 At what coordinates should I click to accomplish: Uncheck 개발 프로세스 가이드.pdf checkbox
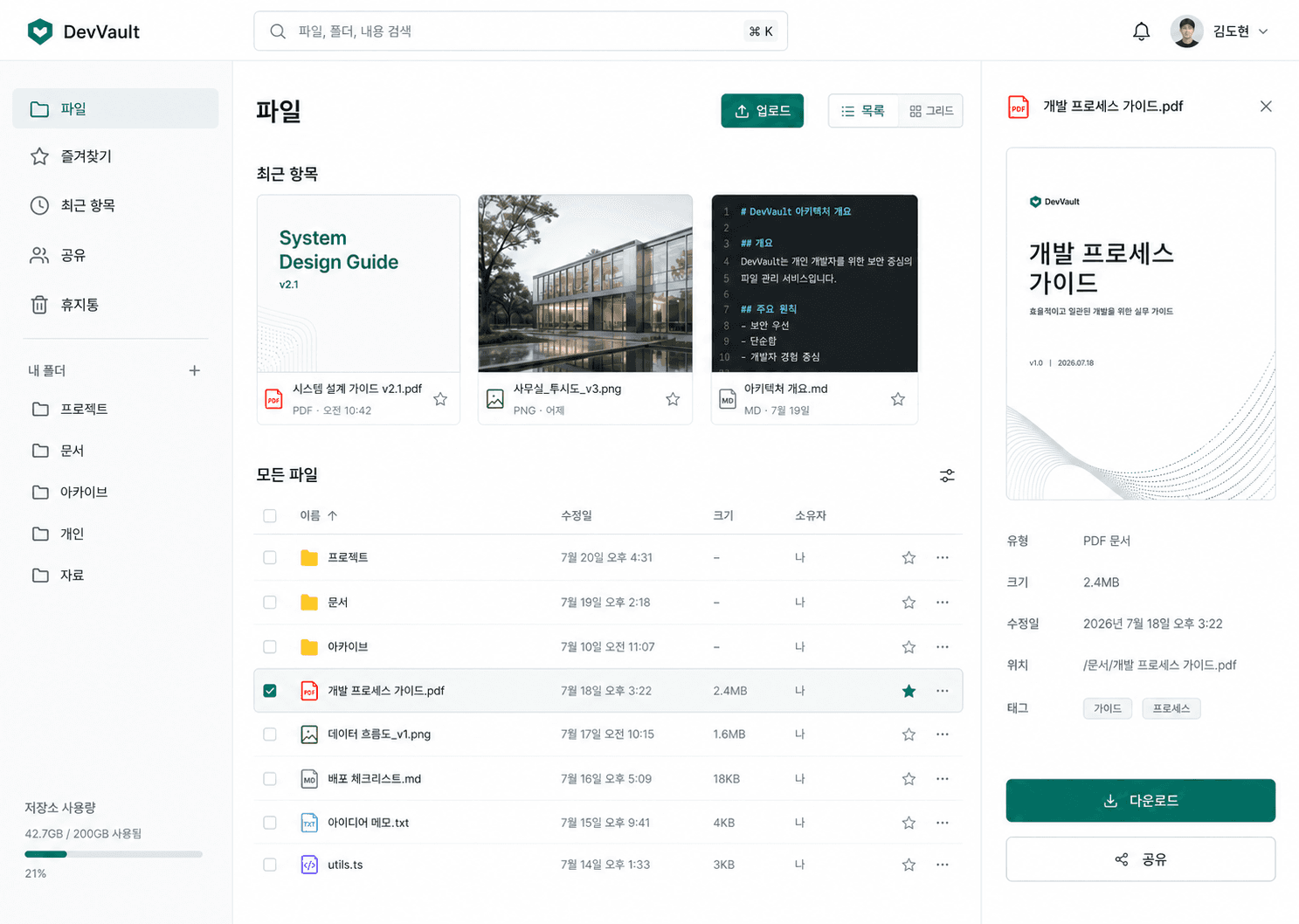(x=270, y=691)
